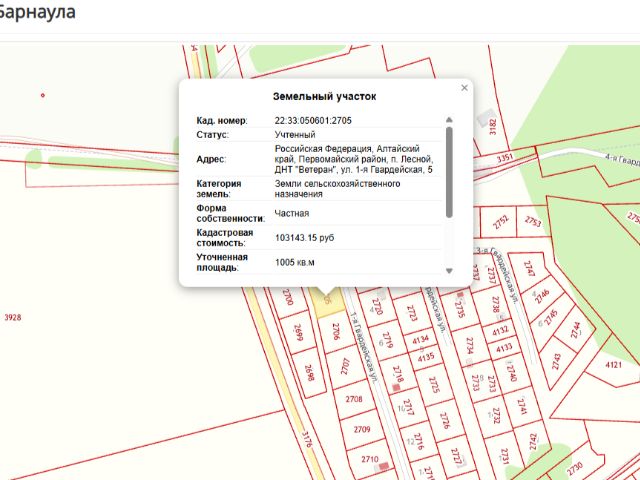The width and height of the screenshot is (640, 480).
Task: Select cadastral number 22:33:050601:2705
Action: coord(313,121)
